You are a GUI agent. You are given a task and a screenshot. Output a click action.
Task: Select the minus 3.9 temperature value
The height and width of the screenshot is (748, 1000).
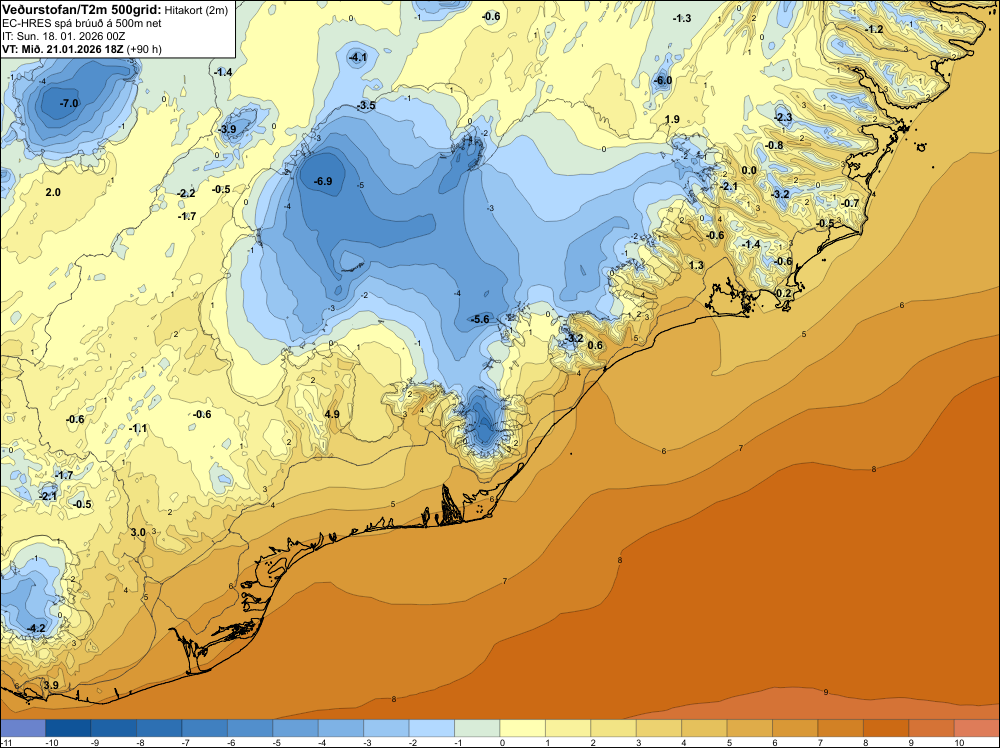click(227, 129)
